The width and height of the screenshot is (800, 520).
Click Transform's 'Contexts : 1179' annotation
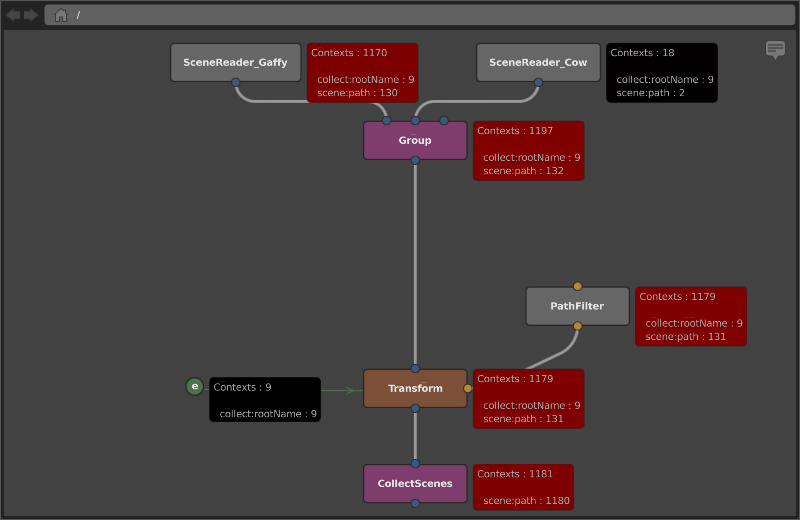coord(529,399)
